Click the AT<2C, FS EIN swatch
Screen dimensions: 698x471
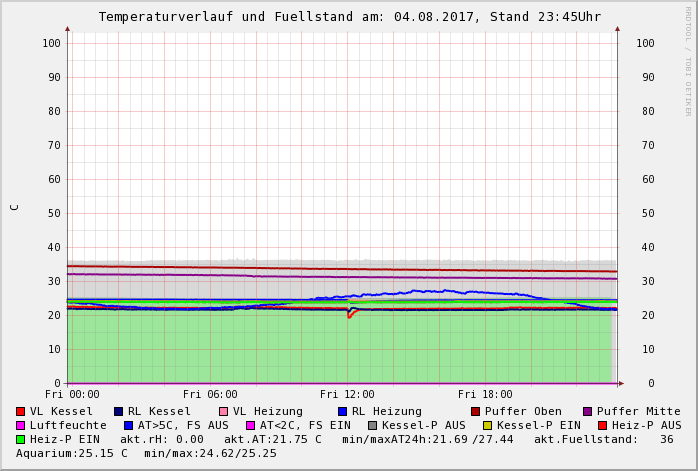[250, 425]
